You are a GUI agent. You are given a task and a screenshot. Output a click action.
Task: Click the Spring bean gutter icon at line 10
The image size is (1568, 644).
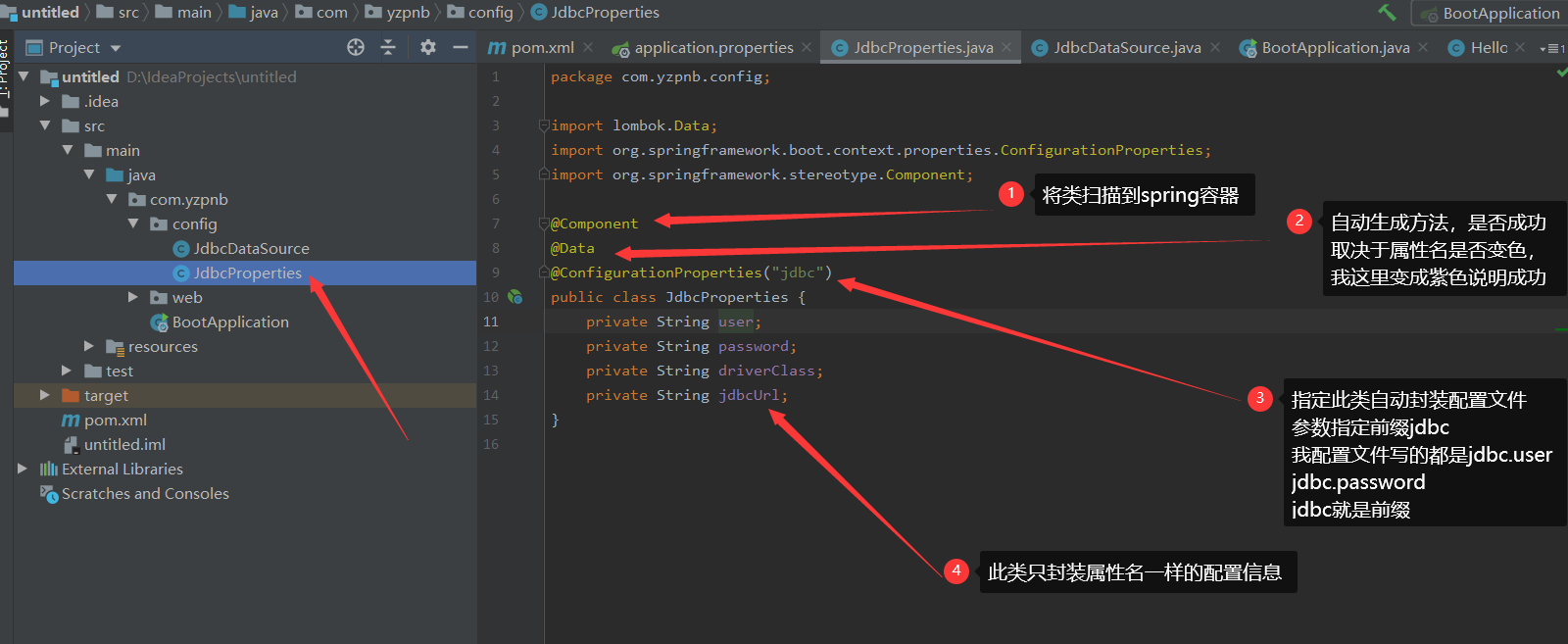click(x=515, y=297)
